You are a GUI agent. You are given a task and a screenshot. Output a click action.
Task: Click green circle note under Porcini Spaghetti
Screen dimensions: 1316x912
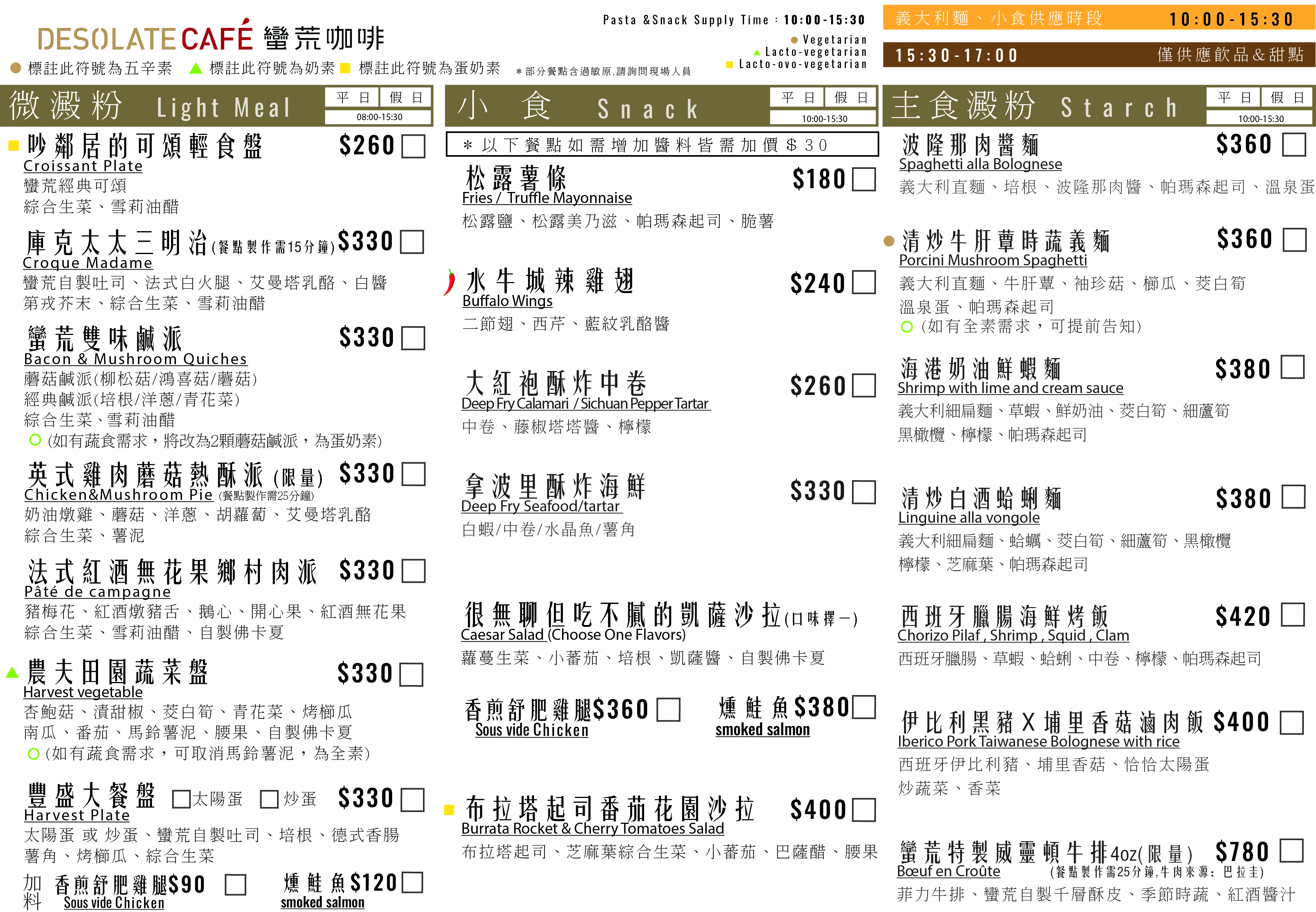[x=906, y=327]
